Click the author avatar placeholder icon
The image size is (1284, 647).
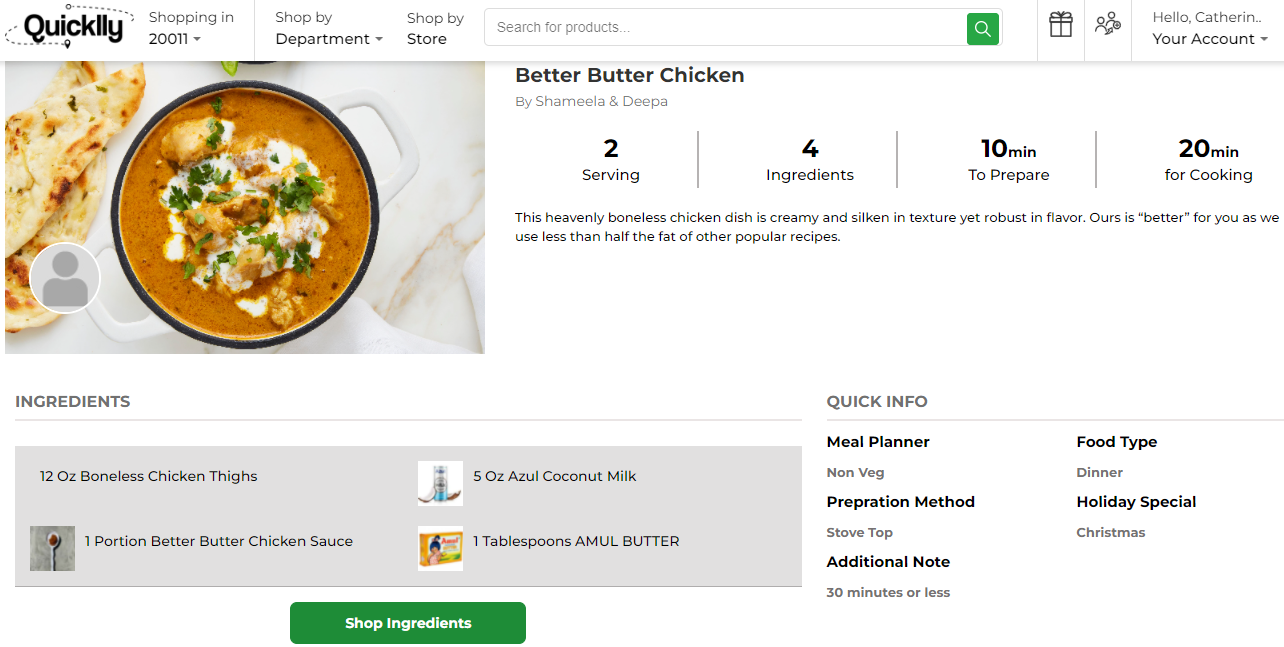(x=65, y=278)
